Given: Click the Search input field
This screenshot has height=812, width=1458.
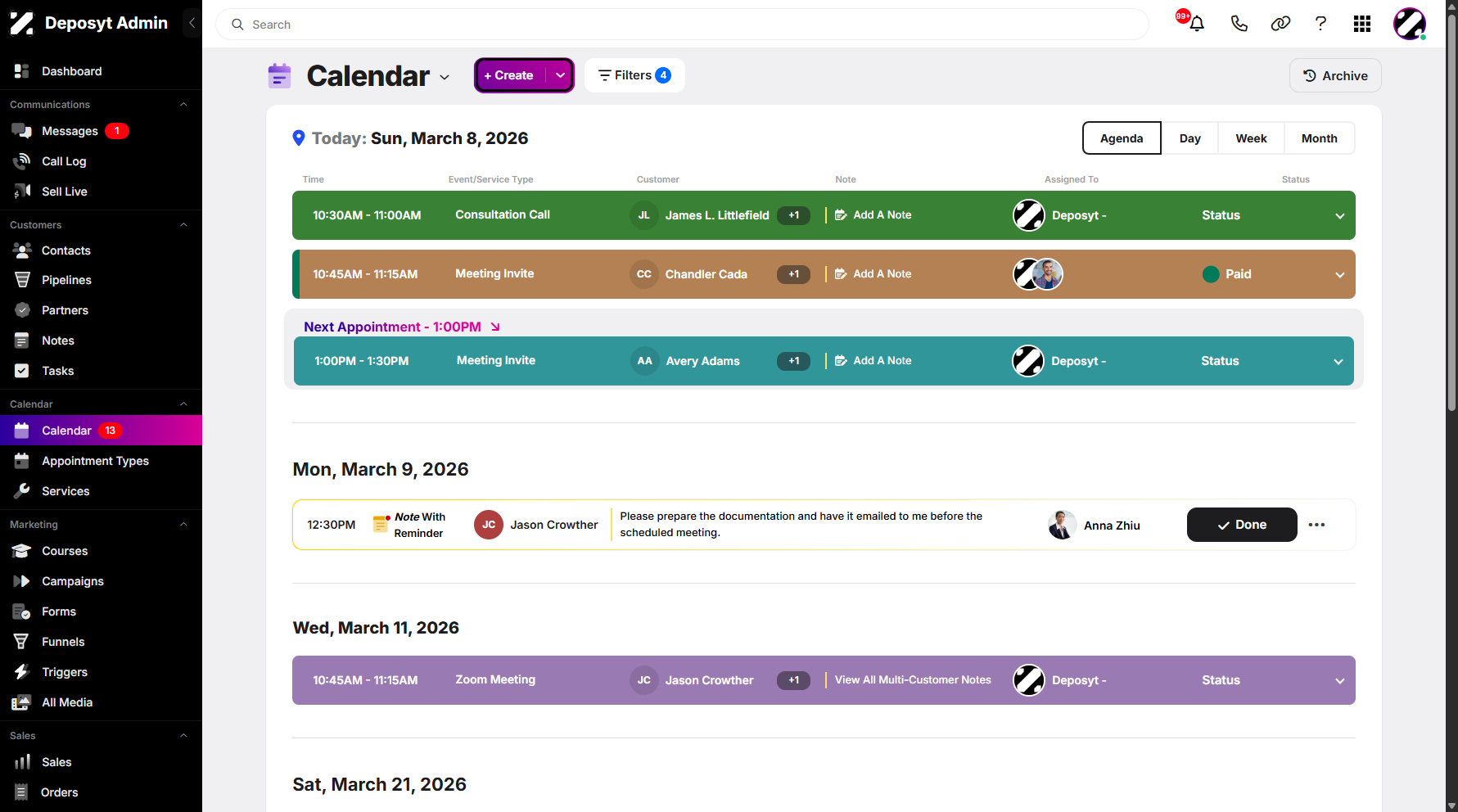Looking at the screenshot, I should pos(682,25).
